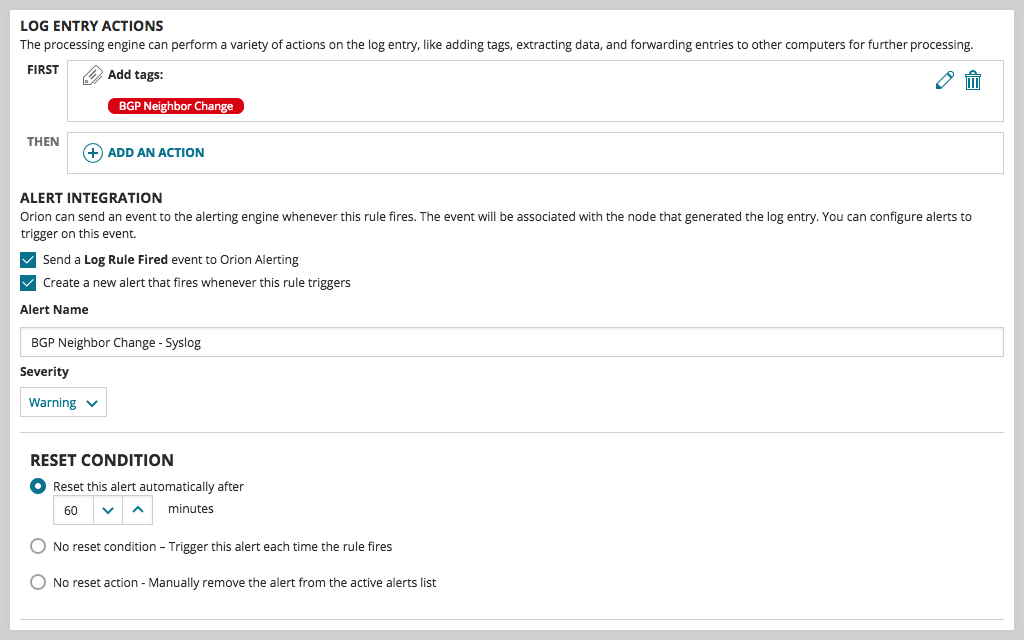The width and height of the screenshot is (1024, 640).
Task: Click the circled plus icon in the THEN row
Action: [x=91, y=153]
